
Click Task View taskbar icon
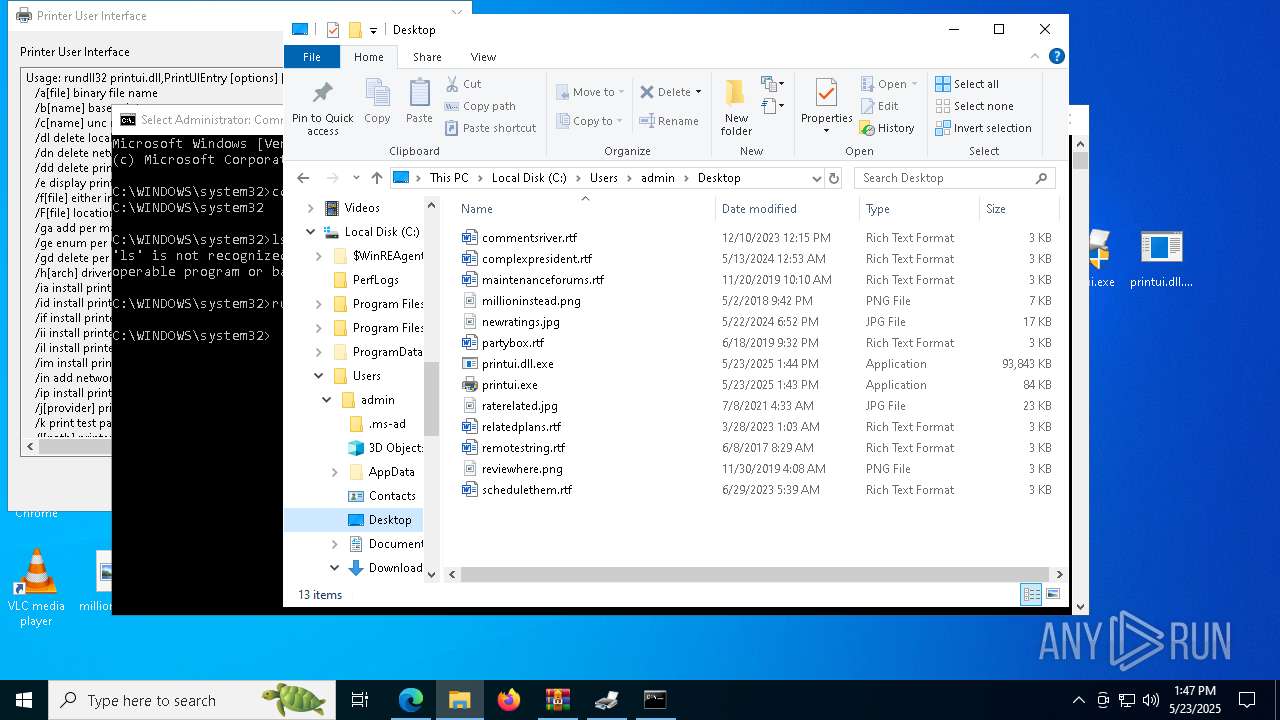[360, 700]
